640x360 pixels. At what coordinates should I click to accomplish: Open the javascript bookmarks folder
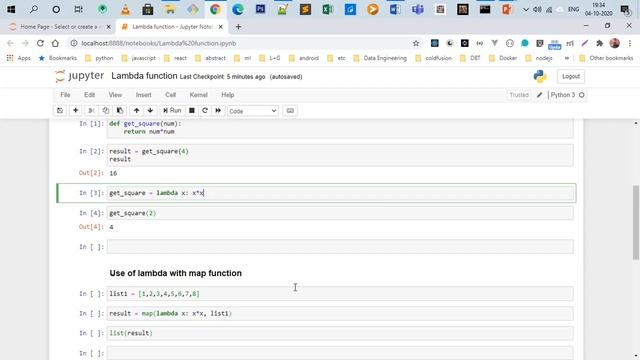click(139, 58)
